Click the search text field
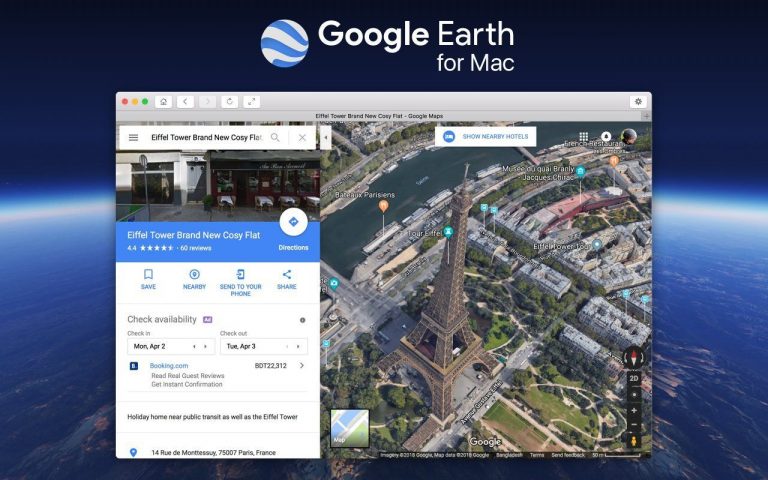Screen dimensions: 768x480 pyautogui.click(x=207, y=138)
